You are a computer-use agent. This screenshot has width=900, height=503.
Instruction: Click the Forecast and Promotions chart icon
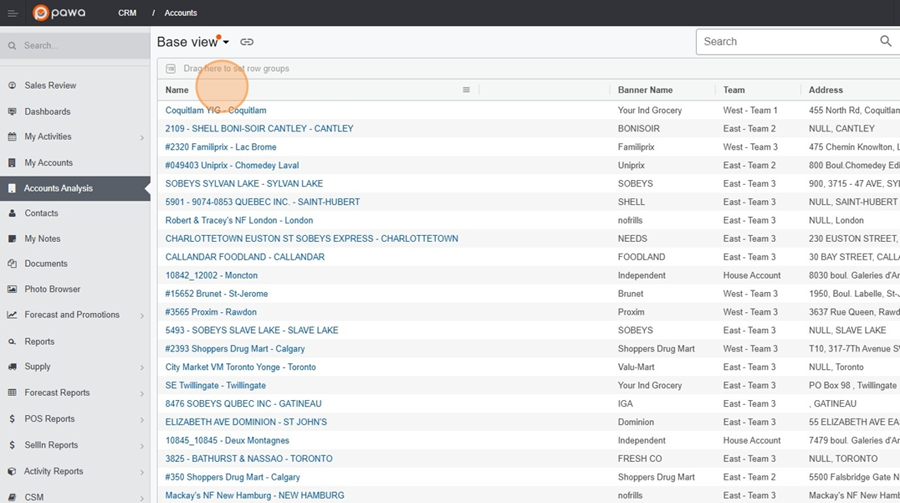tap(12, 315)
